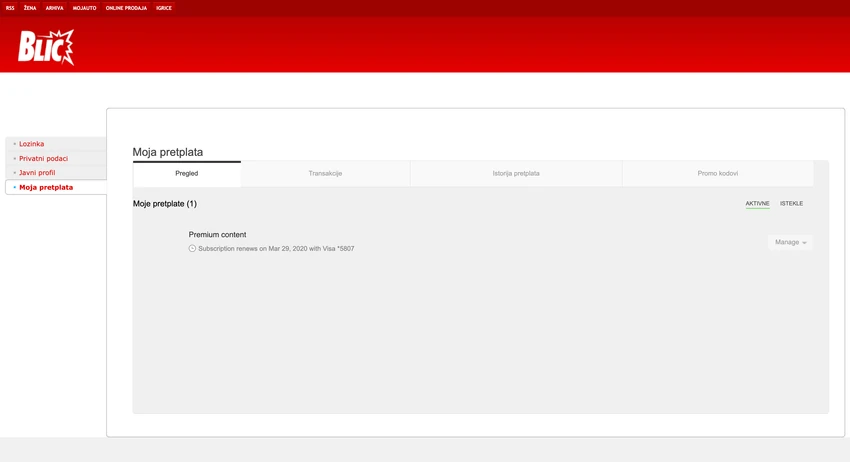Viewport: 850px width, 462px height.
Task: Expand the Manage dropdown arrow
Action: [x=804, y=242]
